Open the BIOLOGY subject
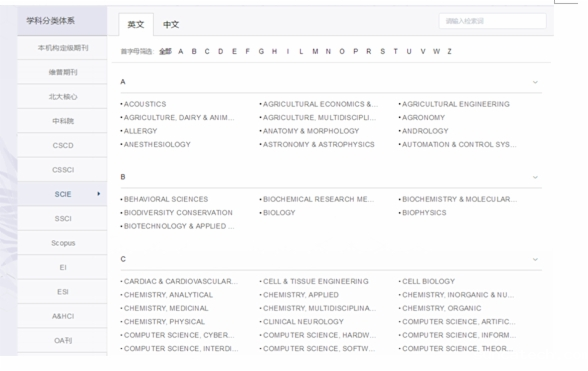This screenshot has width=588, height=371. coord(279,213)
